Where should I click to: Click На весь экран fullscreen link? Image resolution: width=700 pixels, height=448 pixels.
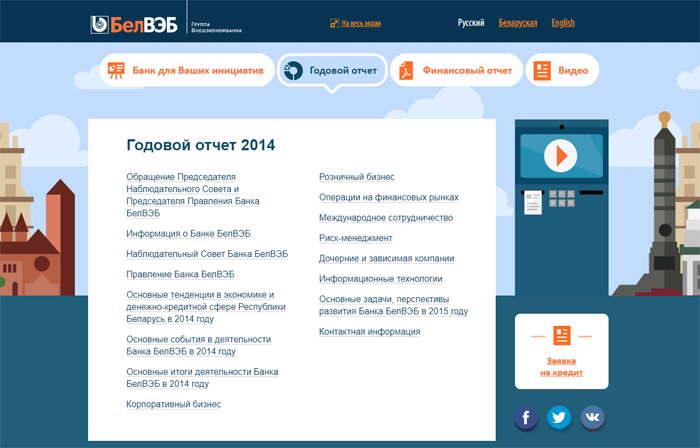(361, 23)
